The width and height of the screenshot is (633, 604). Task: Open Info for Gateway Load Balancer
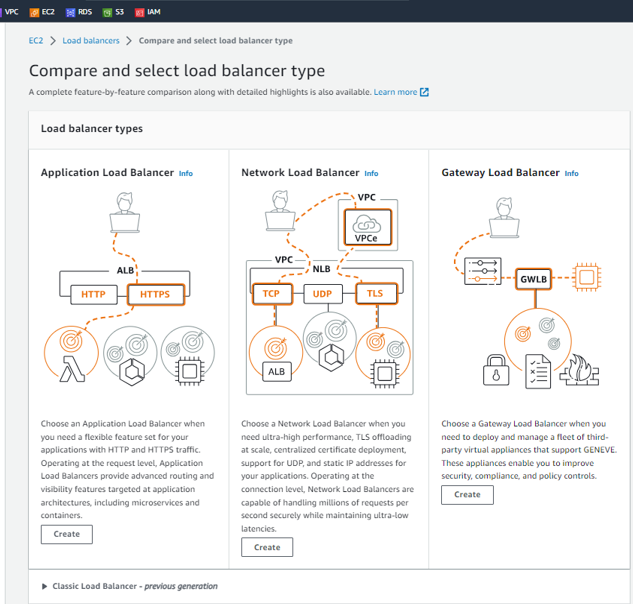(x=571, y=174)
